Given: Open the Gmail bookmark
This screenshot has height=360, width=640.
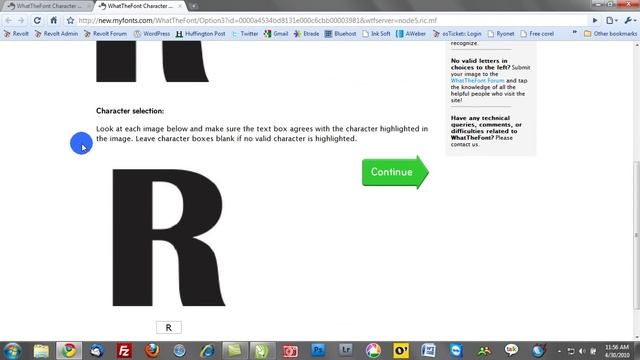Looking at the screenshot, I should tap(276, 34).
